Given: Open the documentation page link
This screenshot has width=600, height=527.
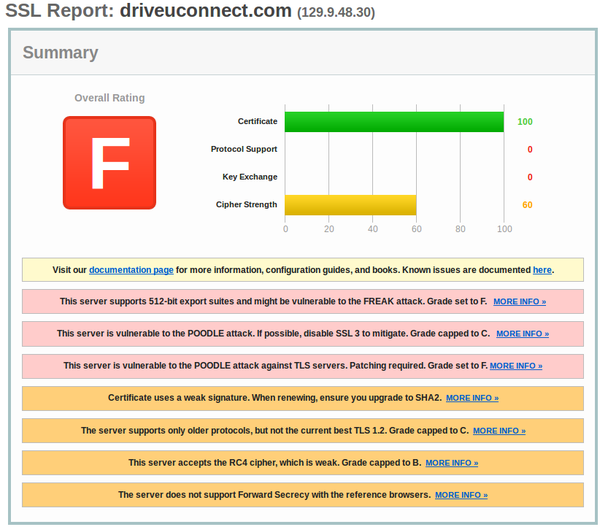Looking at the screenshot, I should coord(131,270).
